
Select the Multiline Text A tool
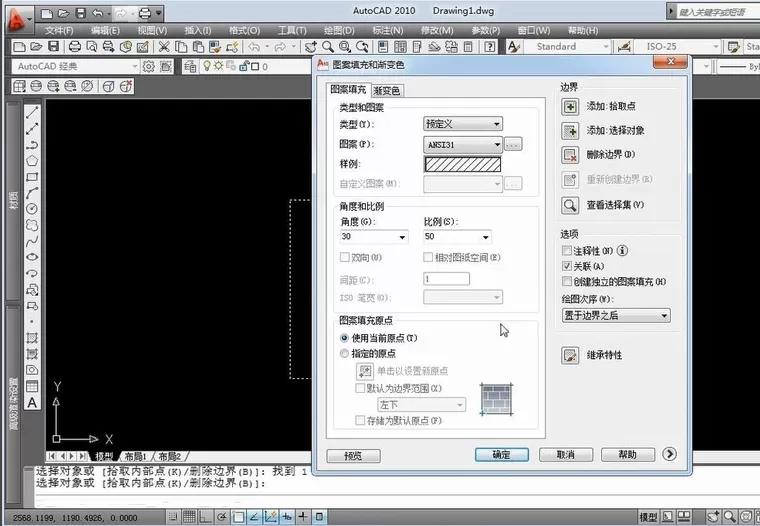(x=32, y=403)
